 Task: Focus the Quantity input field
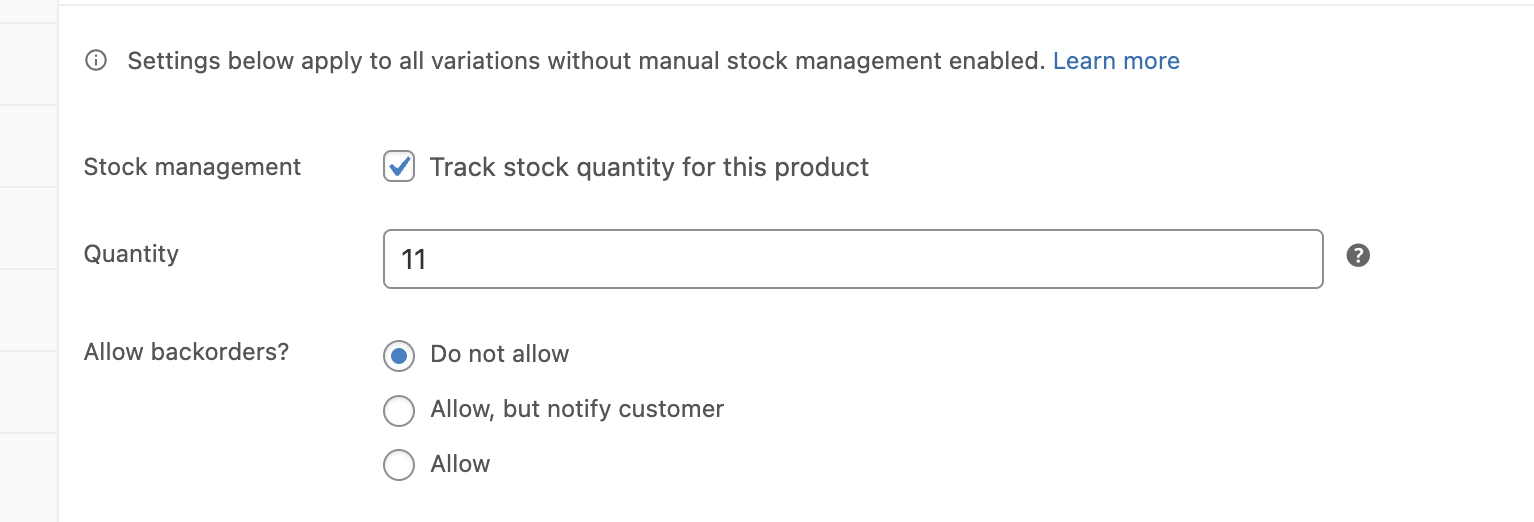click(x=852, y=260)
